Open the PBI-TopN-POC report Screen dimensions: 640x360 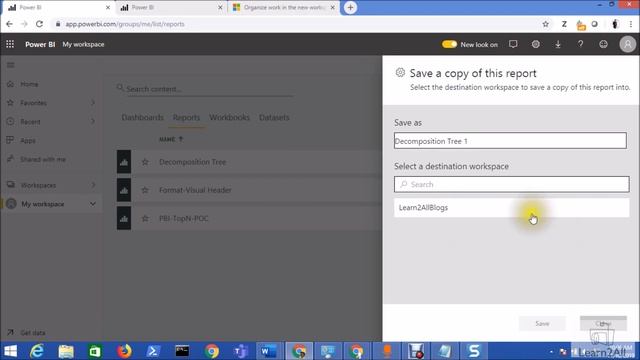click(x=184, y=219)
